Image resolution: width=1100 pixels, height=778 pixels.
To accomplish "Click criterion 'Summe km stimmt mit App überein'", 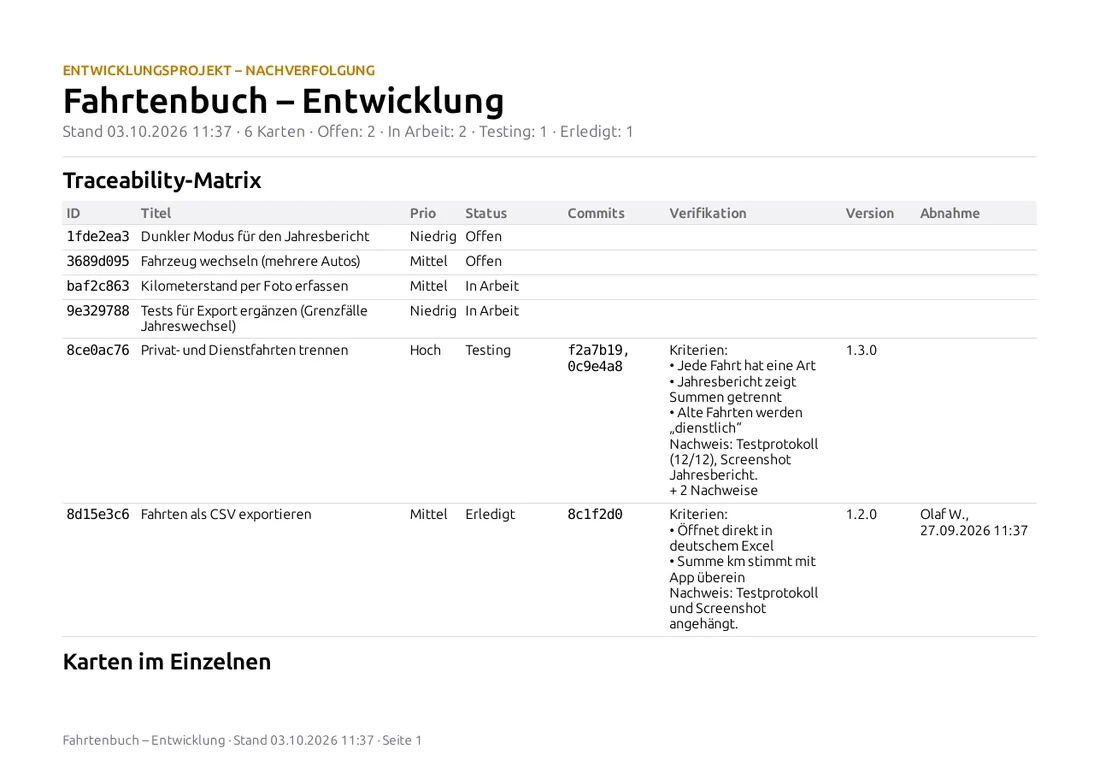I will pyautogui.click(x=742, y=569).
